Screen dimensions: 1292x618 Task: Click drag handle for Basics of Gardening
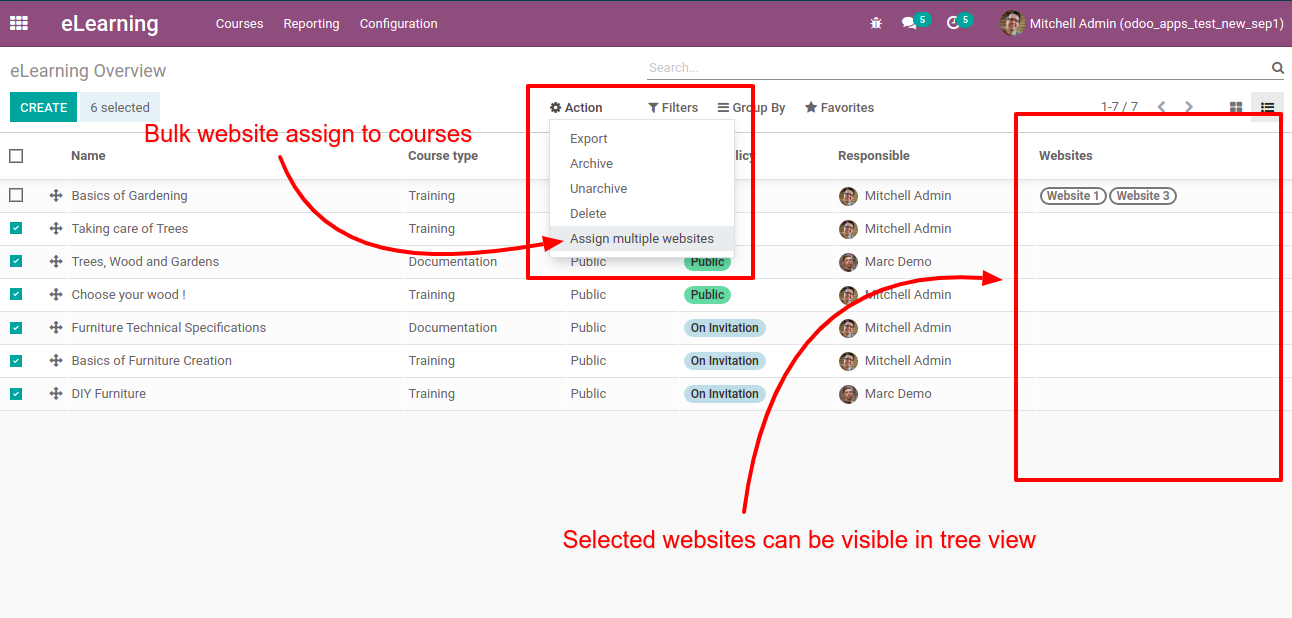pyautogui.click(x=56, y=196)
